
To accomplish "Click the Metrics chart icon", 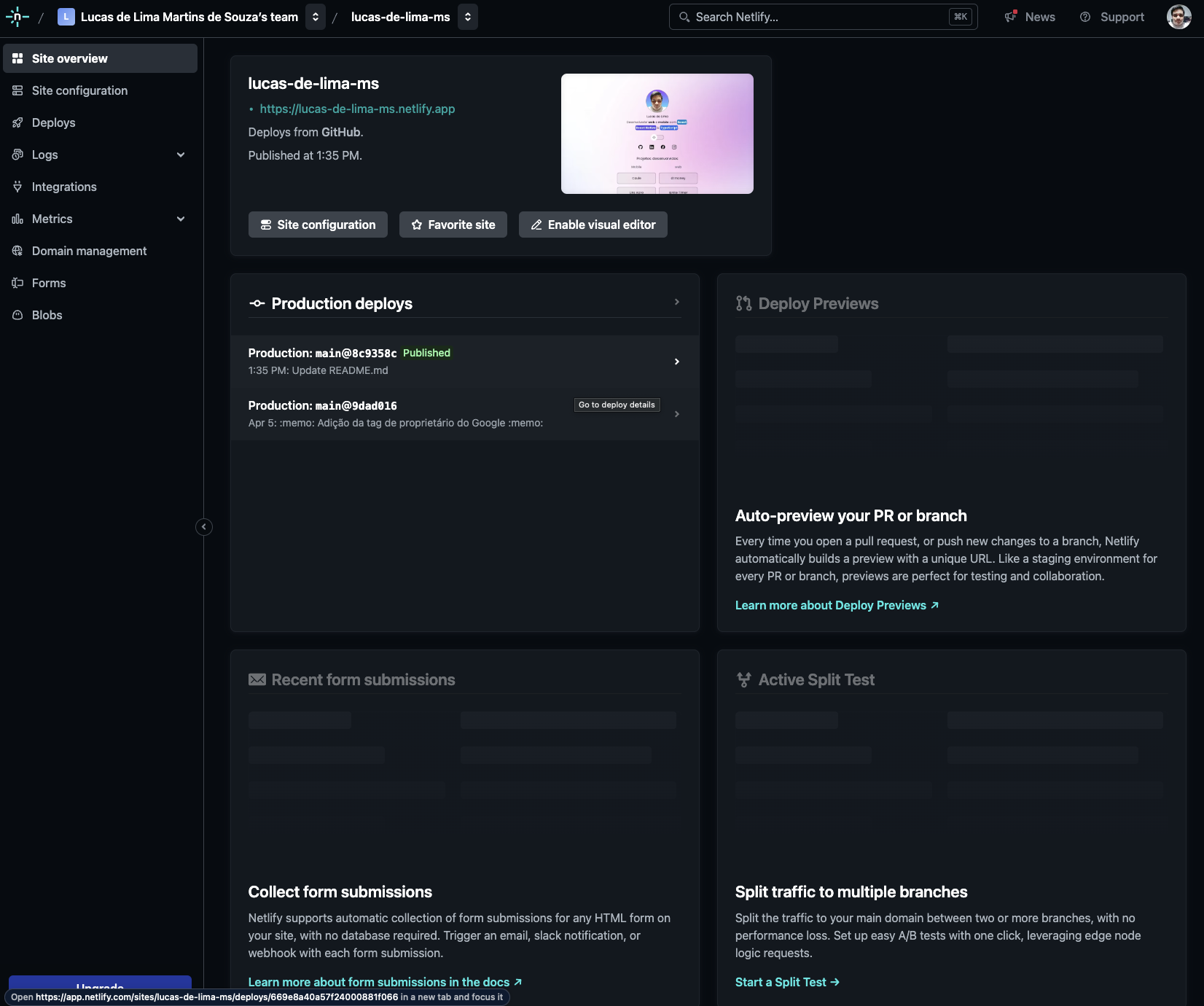I will (17, 219).
